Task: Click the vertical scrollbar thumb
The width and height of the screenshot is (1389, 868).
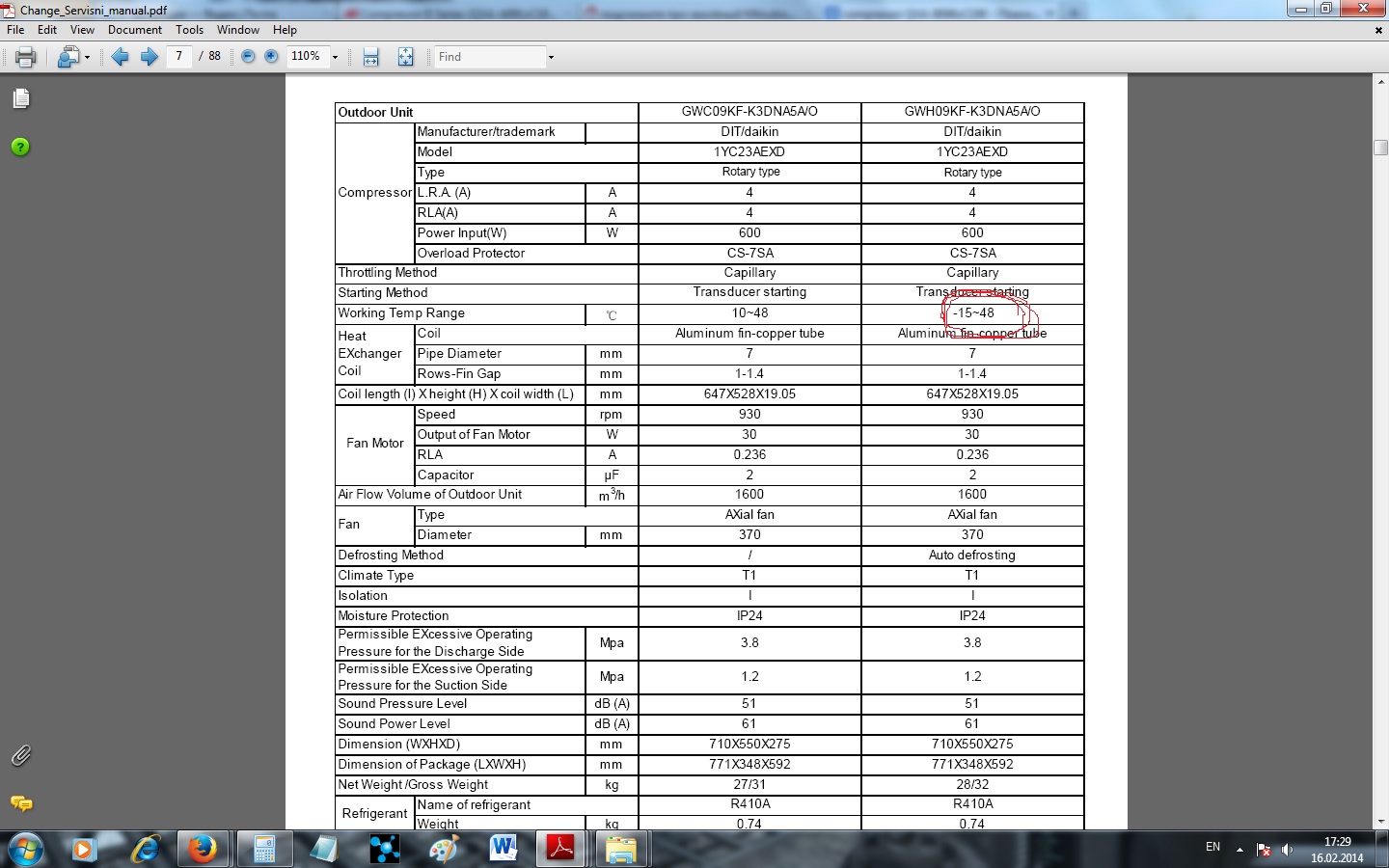Action: click(x=1380, y=148)
